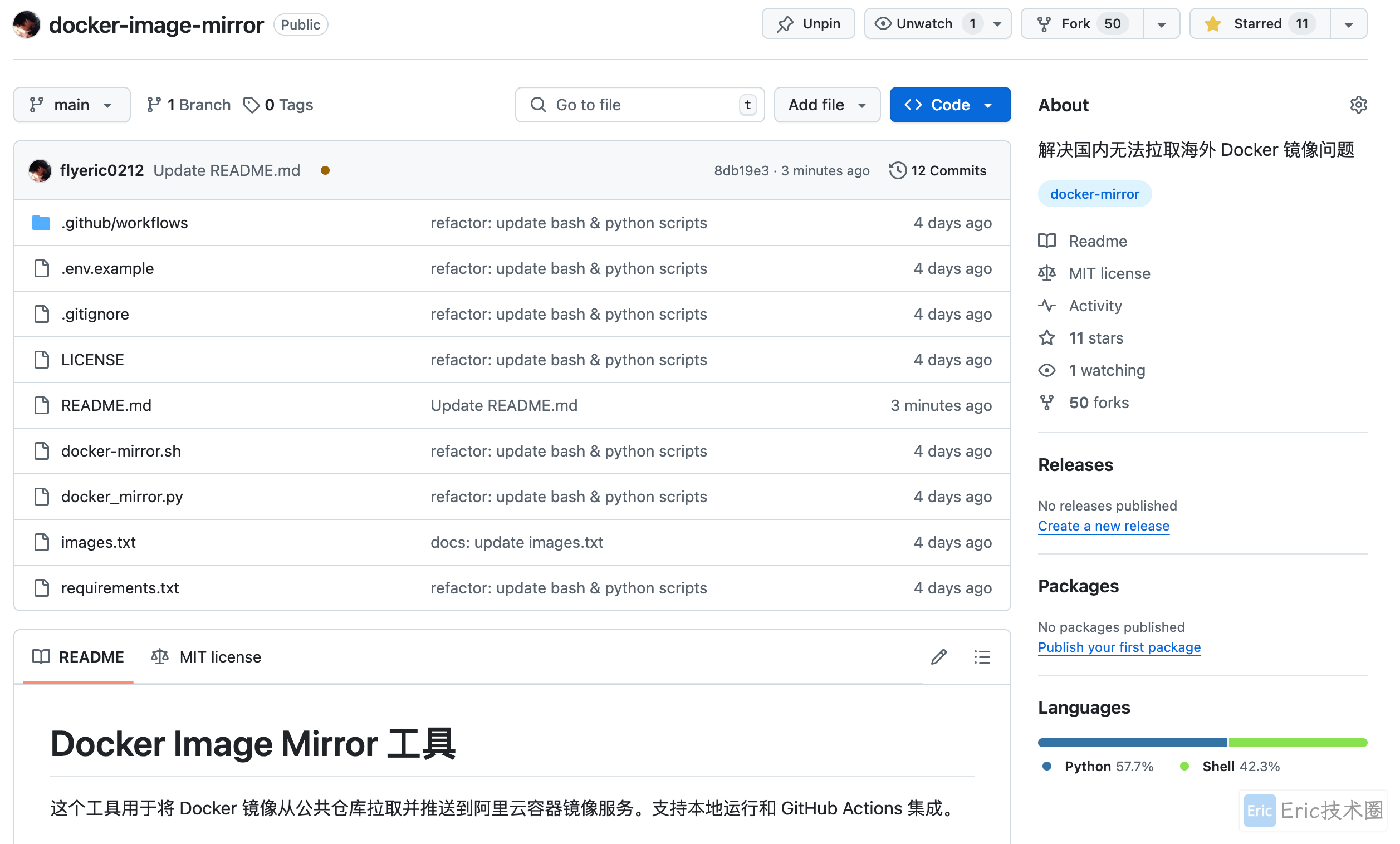Click the file icon beside .env.example
This screenshot has height=844, width=1400.
coord(41,268)
